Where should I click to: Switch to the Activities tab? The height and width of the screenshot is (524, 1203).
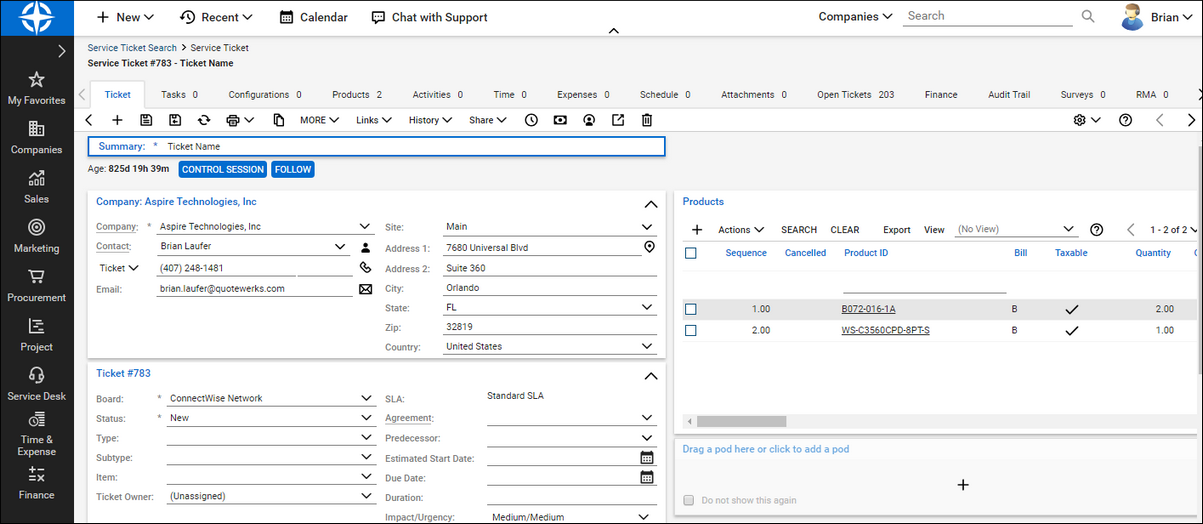click(436, 95)
